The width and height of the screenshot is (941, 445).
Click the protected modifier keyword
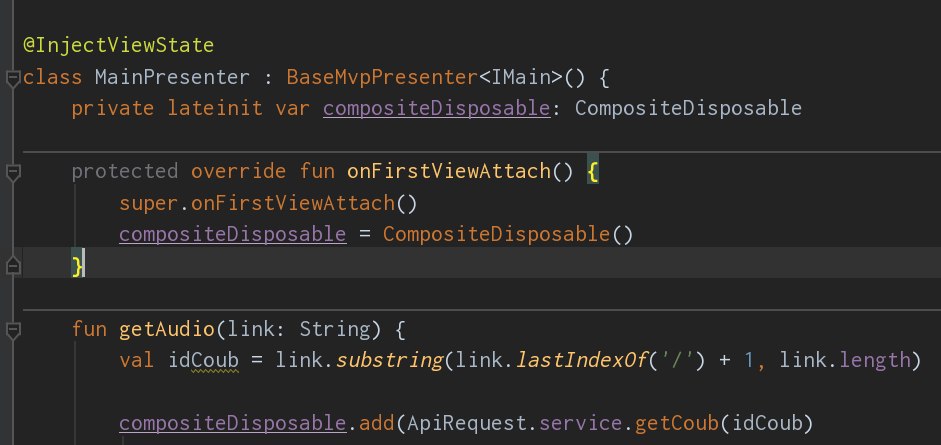(124, 172)
